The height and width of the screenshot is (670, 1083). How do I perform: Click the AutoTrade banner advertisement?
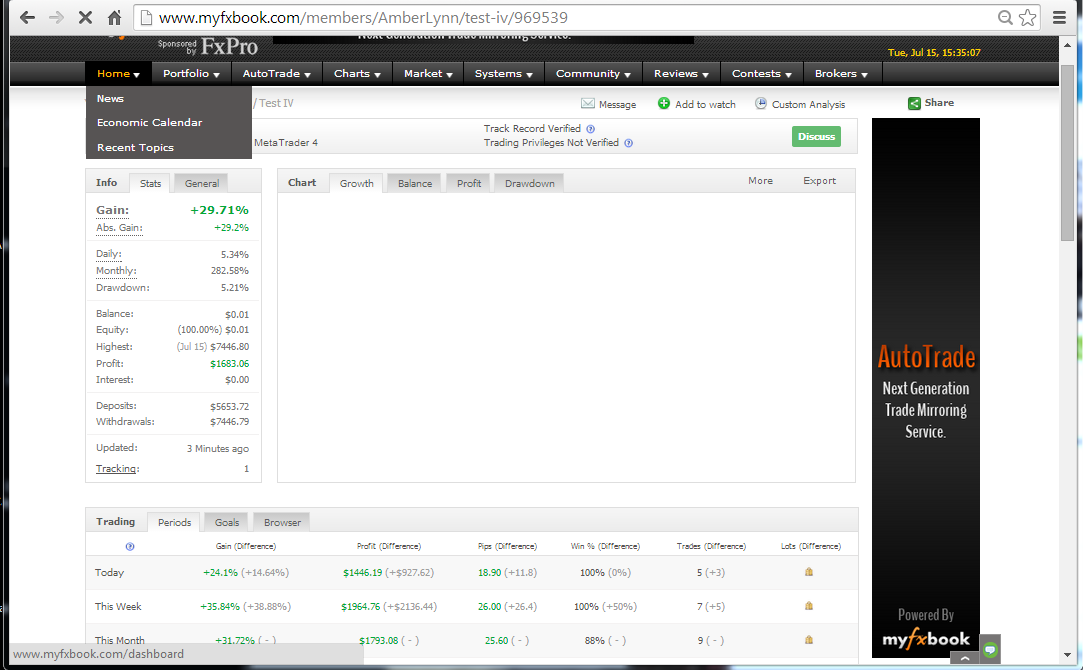click(926, 387)
